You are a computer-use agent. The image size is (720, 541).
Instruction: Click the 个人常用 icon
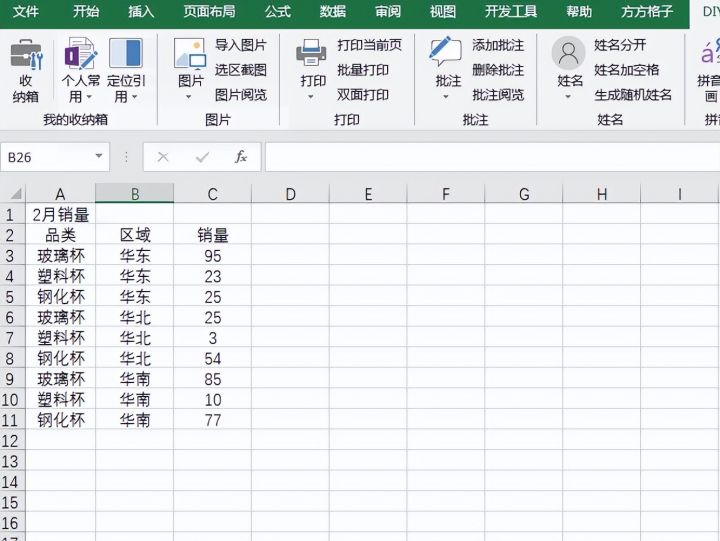coord(81,53)
